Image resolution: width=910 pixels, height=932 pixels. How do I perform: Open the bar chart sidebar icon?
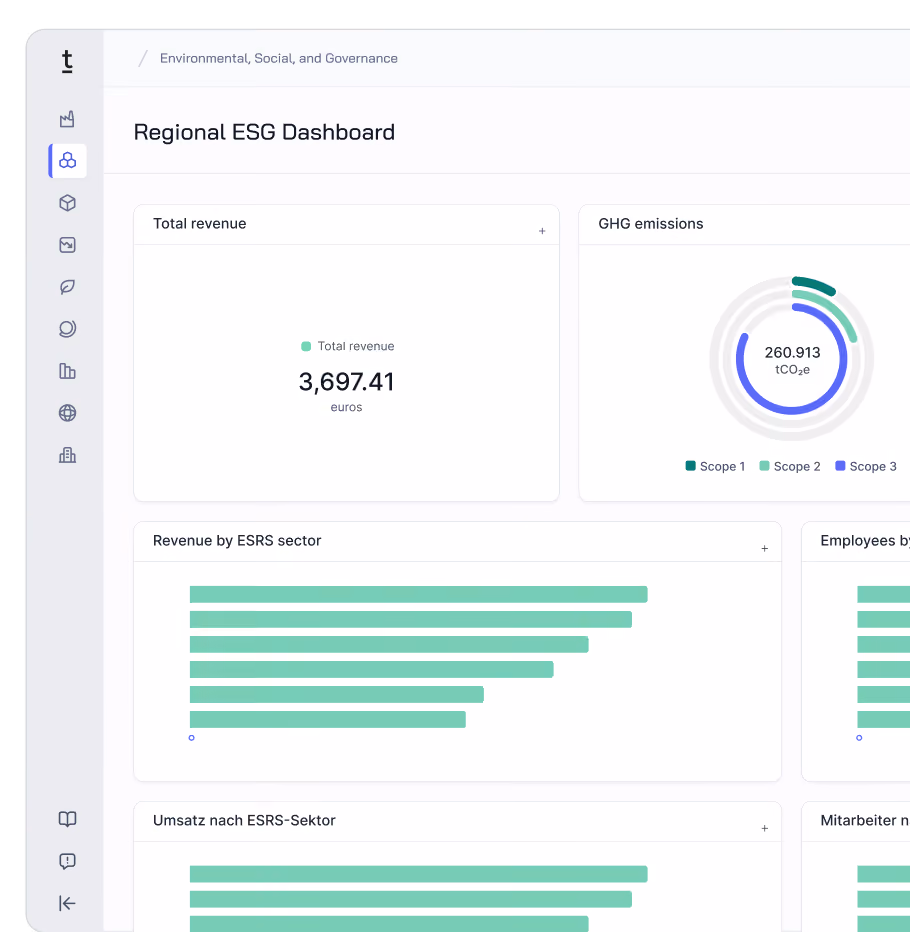tap(67, 371)
